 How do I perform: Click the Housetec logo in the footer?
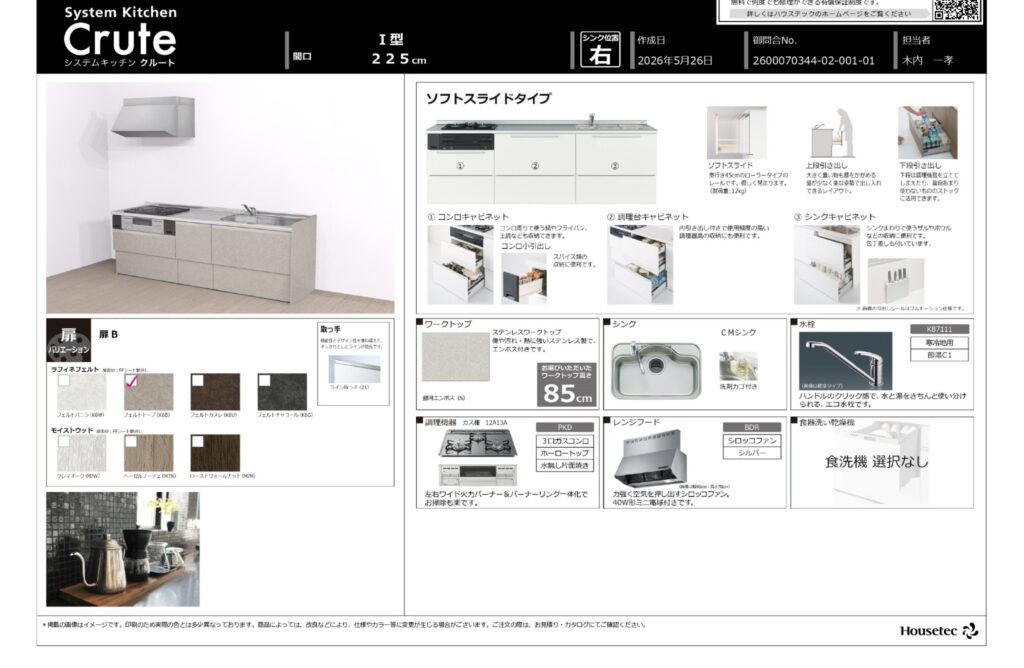pyautogui.click(x=938, y=631)
